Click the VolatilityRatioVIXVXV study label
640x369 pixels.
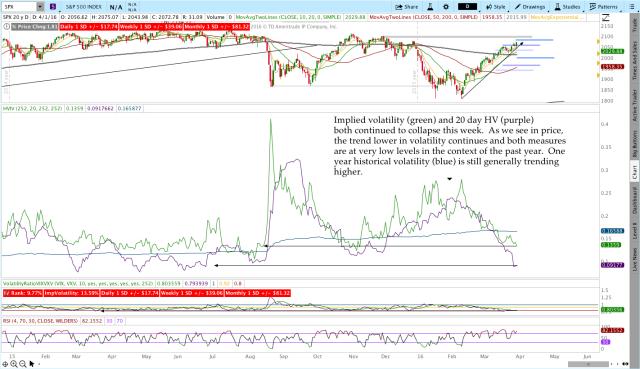pyautogui.click(x=78, y=283)
